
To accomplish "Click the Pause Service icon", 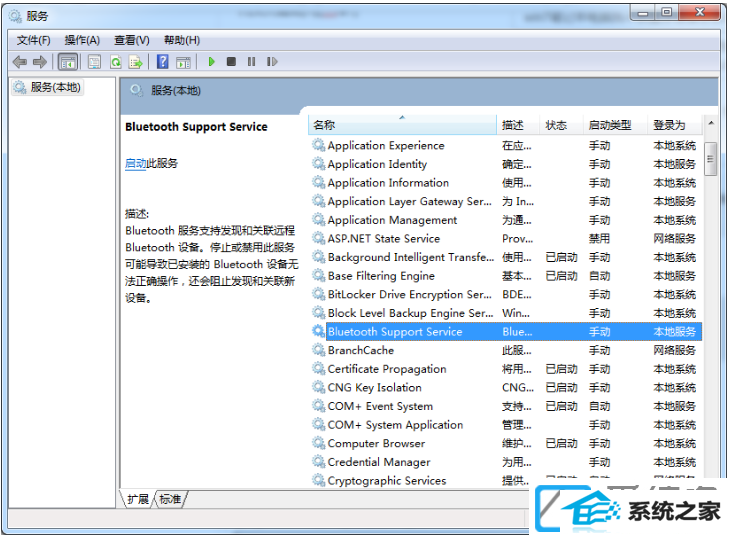I will tap(252, 61).
